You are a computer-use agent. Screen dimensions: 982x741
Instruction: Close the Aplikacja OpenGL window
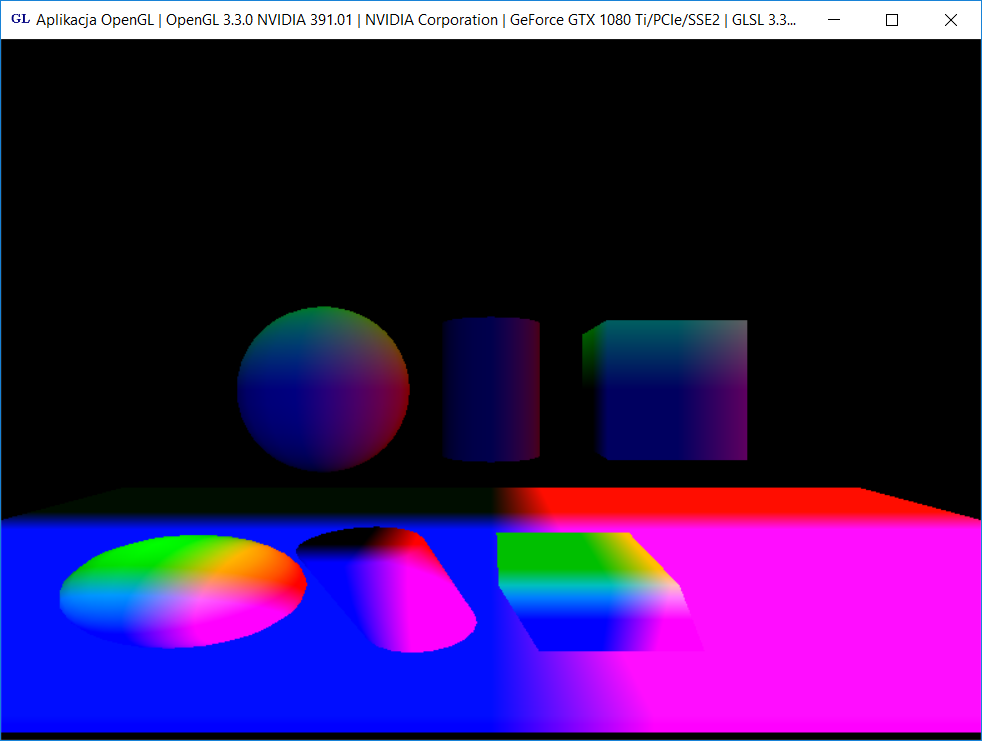(951, 20)
